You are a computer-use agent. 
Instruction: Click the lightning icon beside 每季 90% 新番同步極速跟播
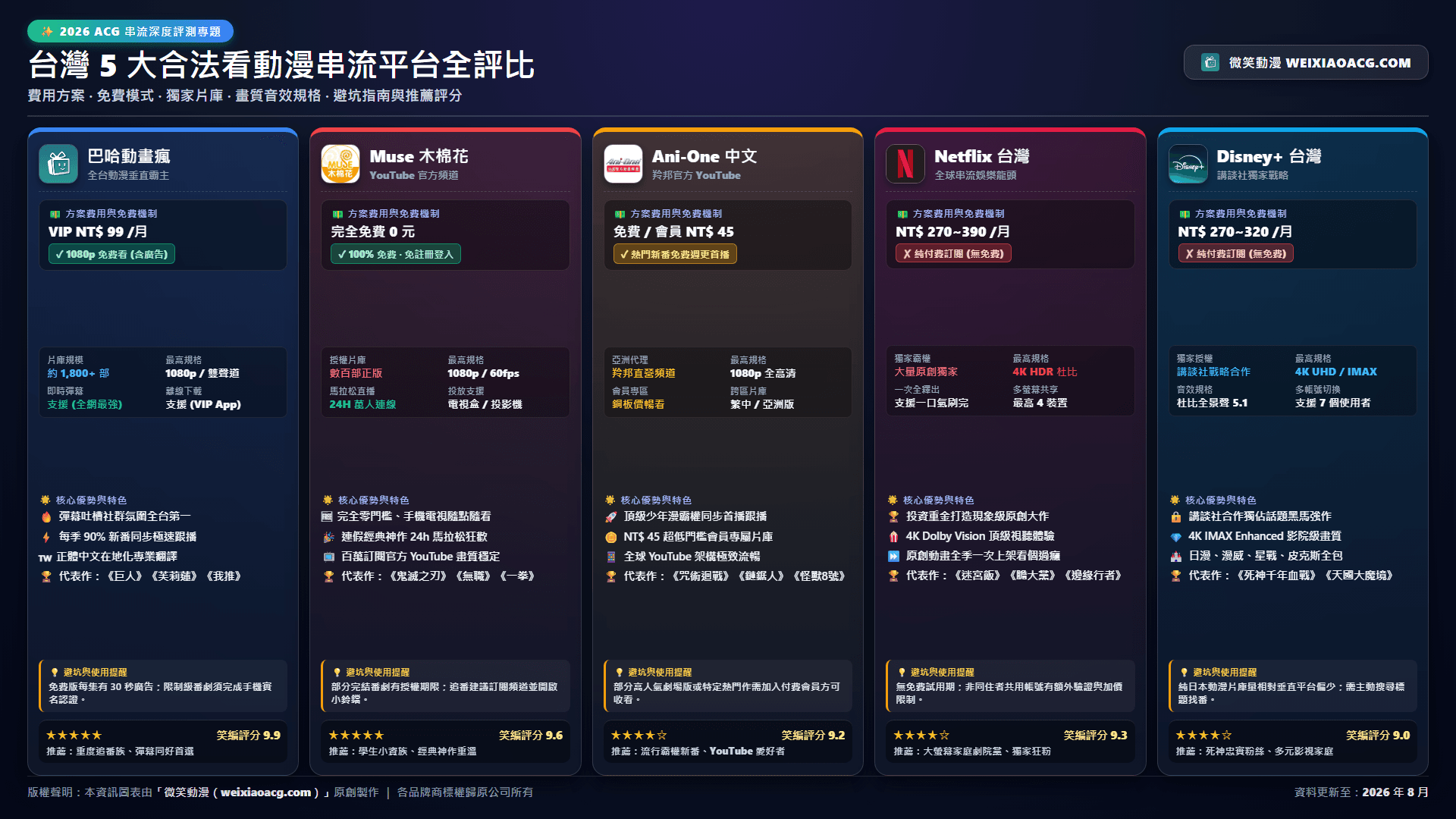click(x=46, y=537)
